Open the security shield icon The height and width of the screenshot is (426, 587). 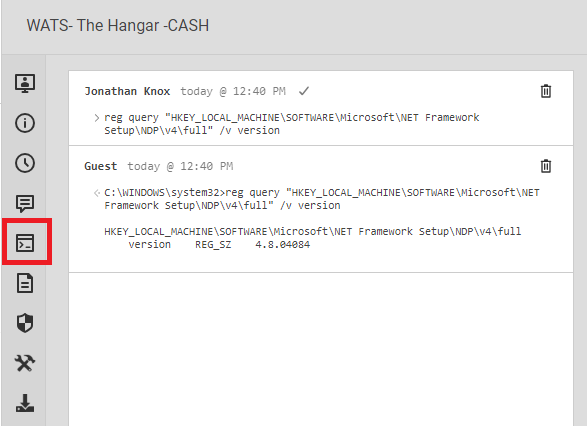pyautogui.click(x=25, y=323)
